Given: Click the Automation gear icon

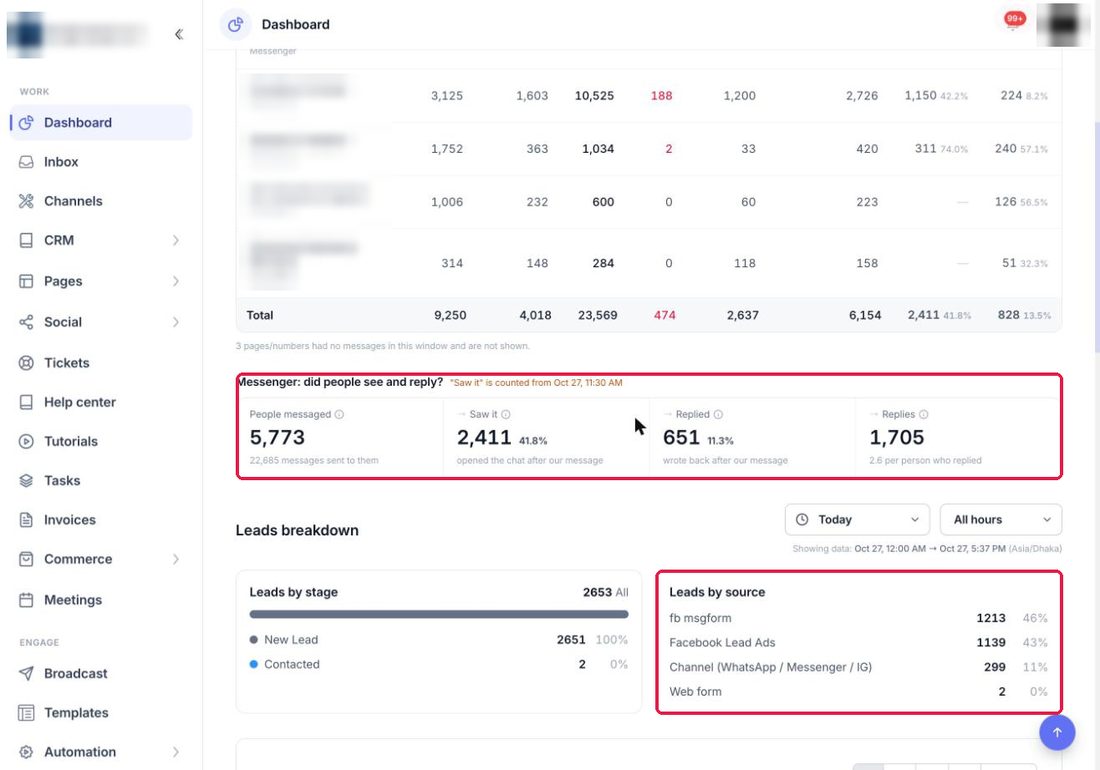Looking at the screenshot, I should pyautogui.click(x=26, y=752).
